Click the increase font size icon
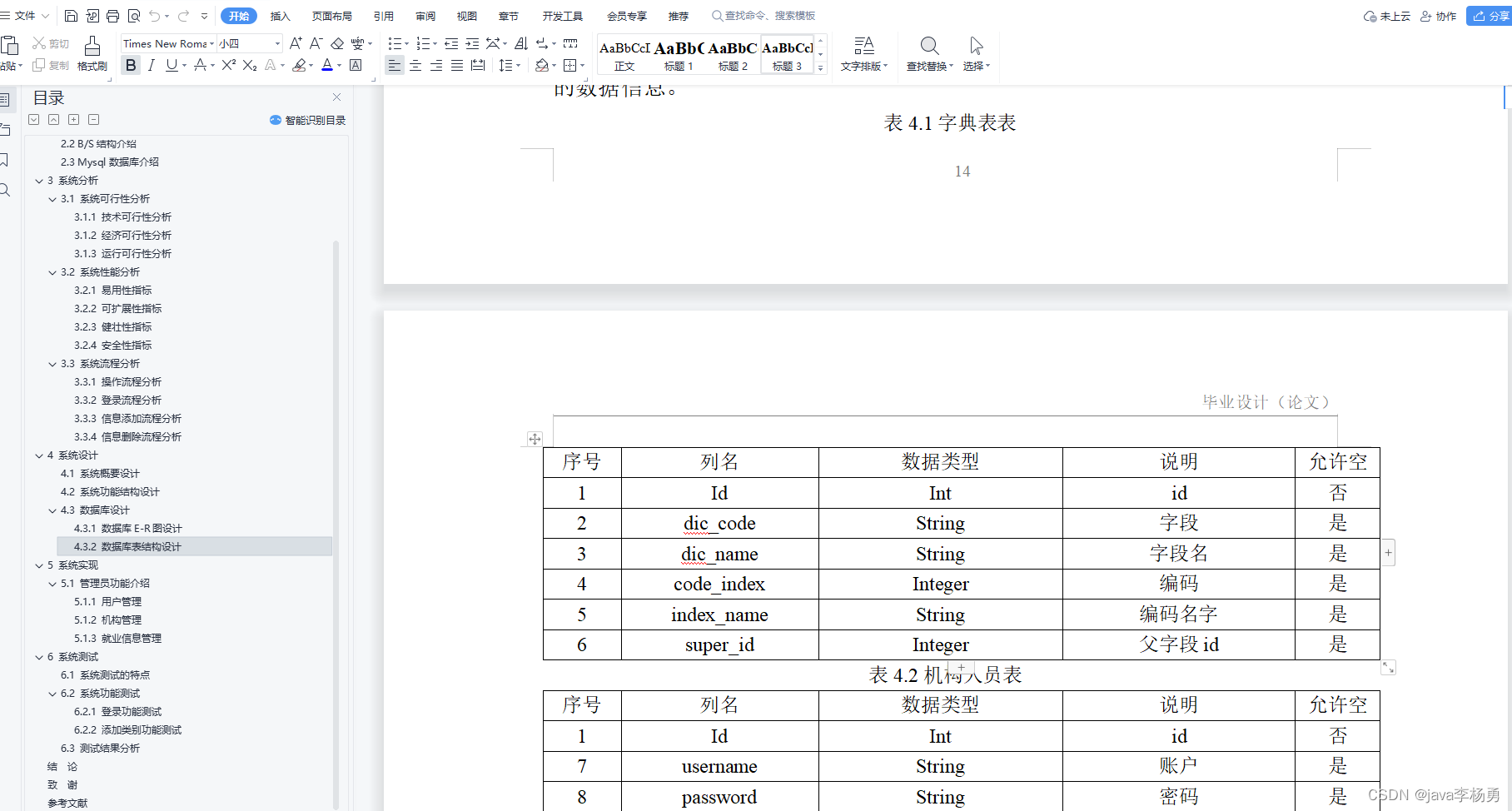1512x811 pixels. tap(296, 43)
